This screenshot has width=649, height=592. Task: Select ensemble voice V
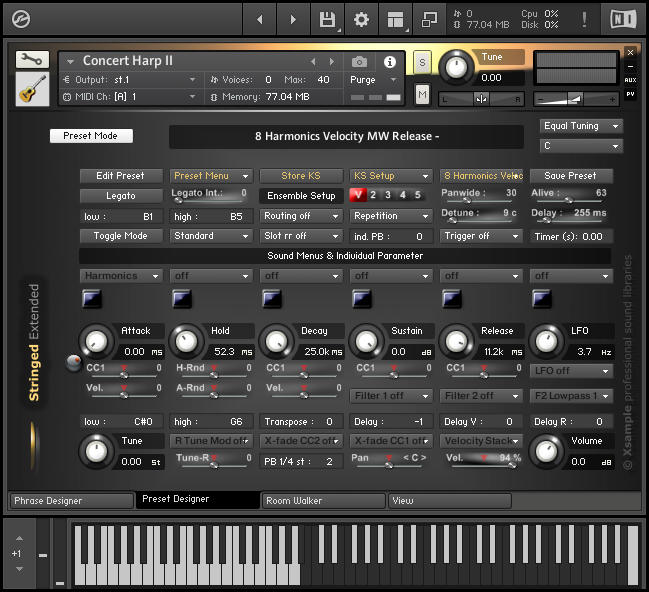(358, 195)
